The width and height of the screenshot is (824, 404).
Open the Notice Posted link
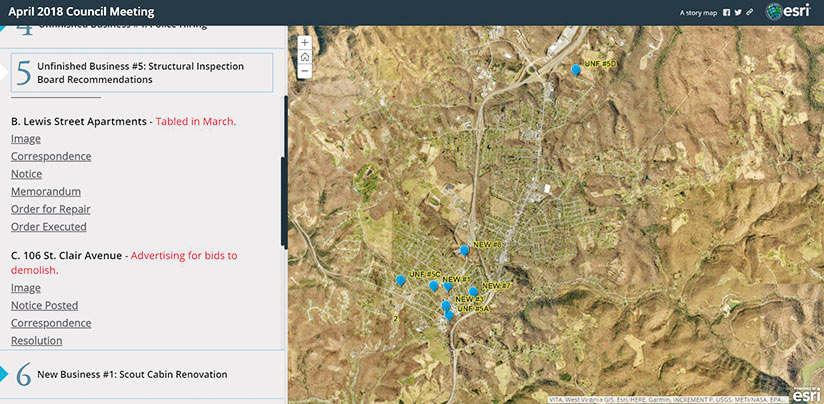tap(45, 305)
